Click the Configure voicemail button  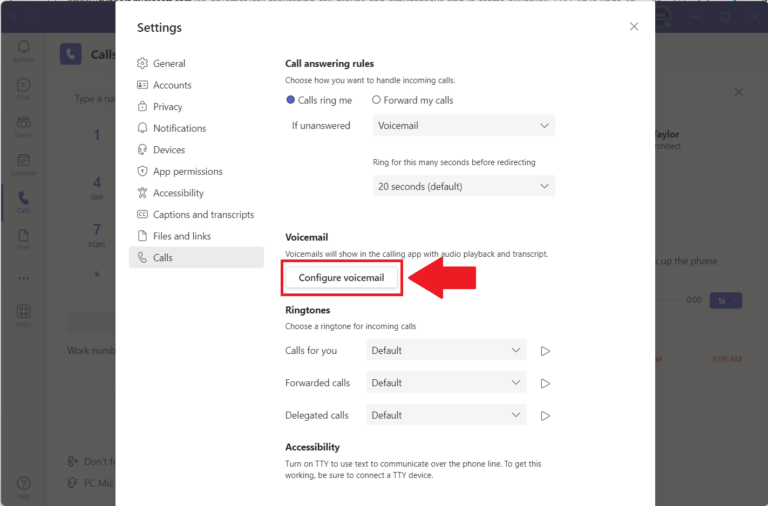341,278
